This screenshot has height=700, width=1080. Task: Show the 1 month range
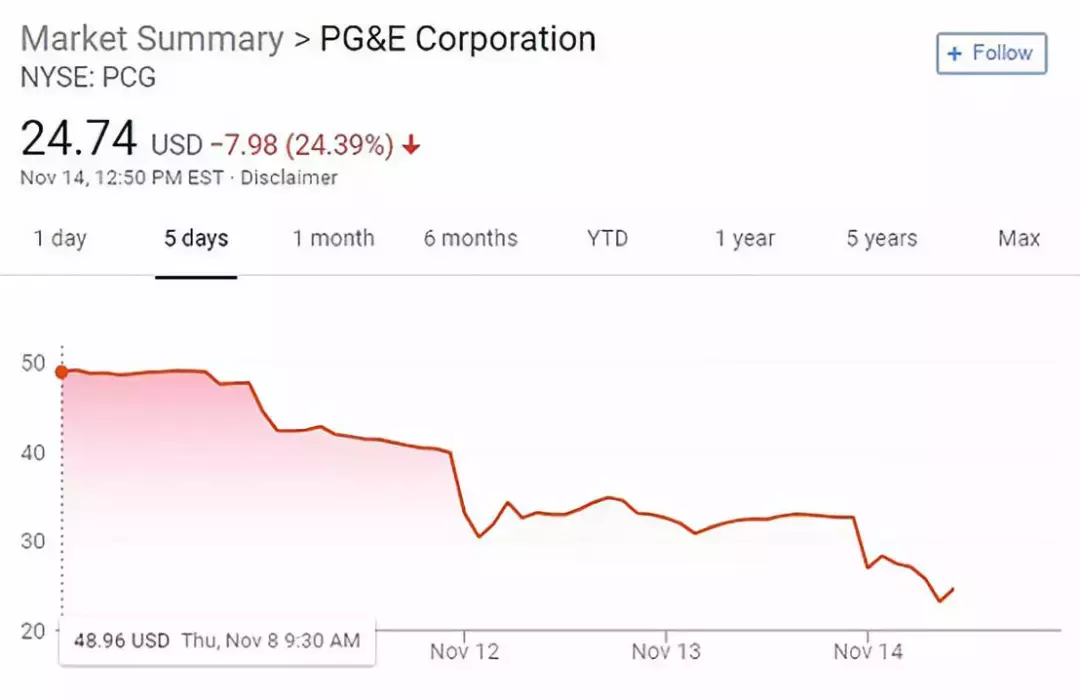(333, 239)
